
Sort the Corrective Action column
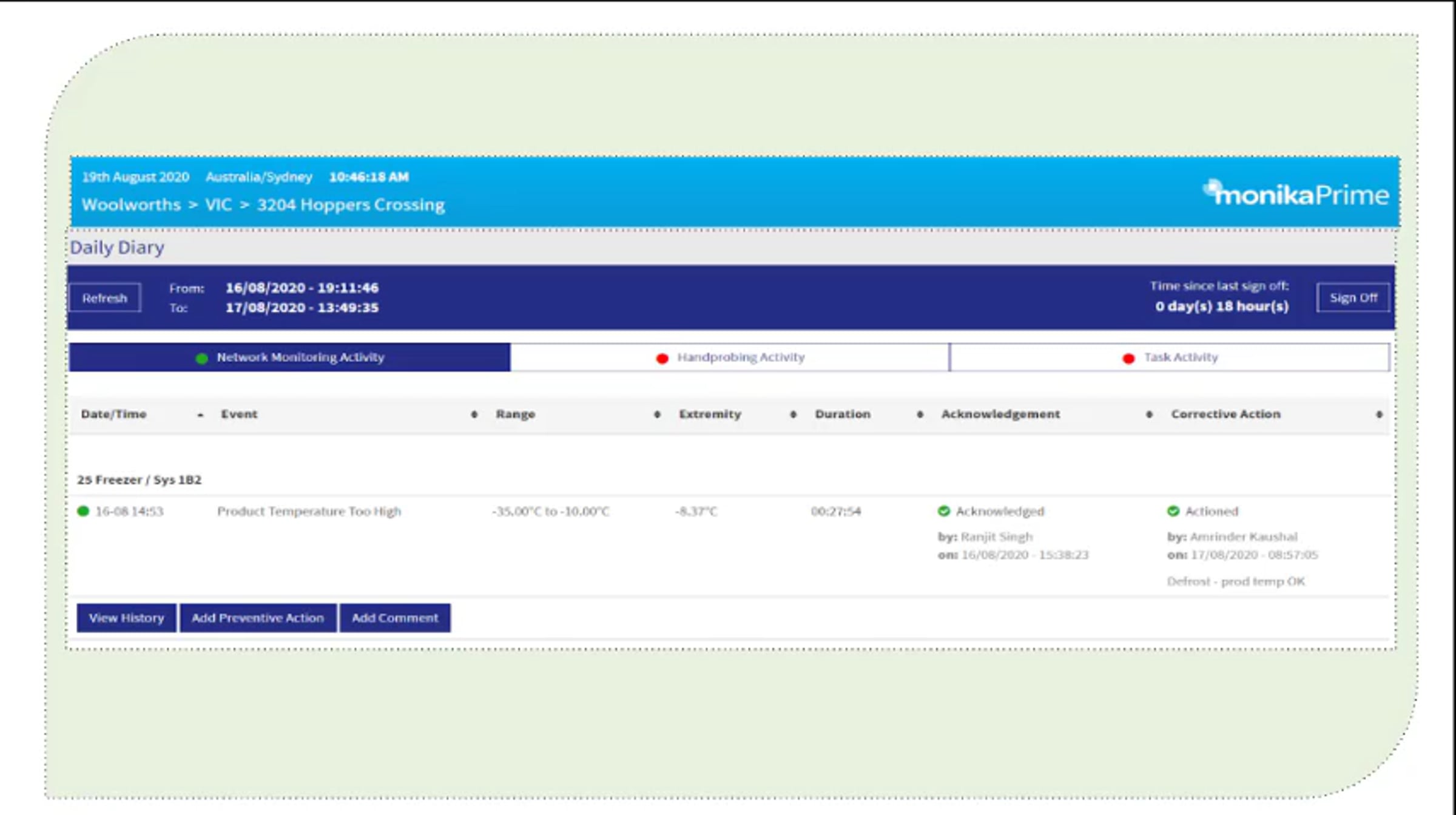[1378, 414]
